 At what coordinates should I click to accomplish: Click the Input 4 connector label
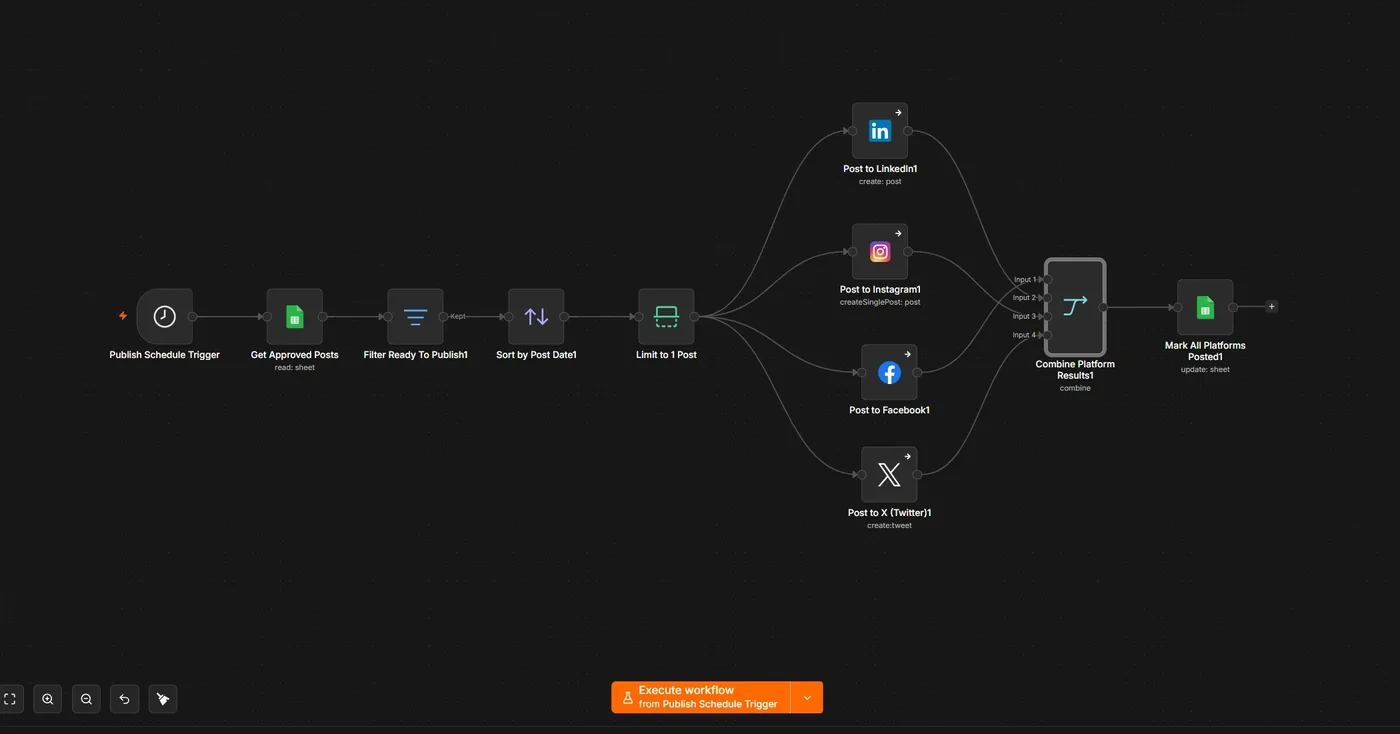point(1024,335)
